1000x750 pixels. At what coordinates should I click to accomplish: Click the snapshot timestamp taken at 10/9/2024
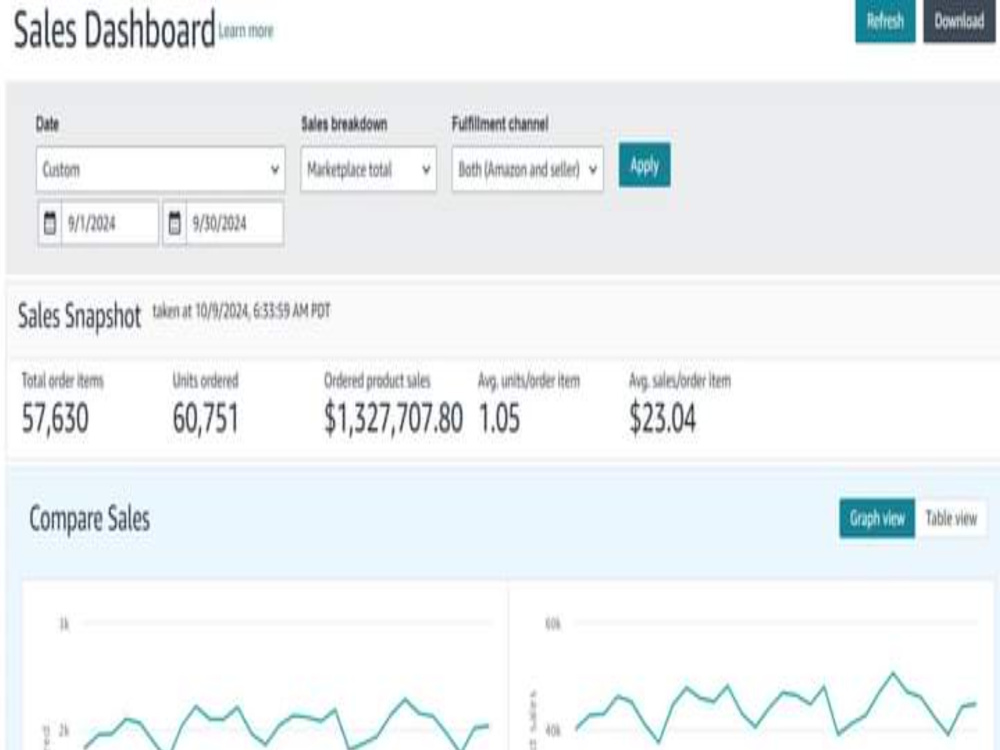tap(242, 311)
